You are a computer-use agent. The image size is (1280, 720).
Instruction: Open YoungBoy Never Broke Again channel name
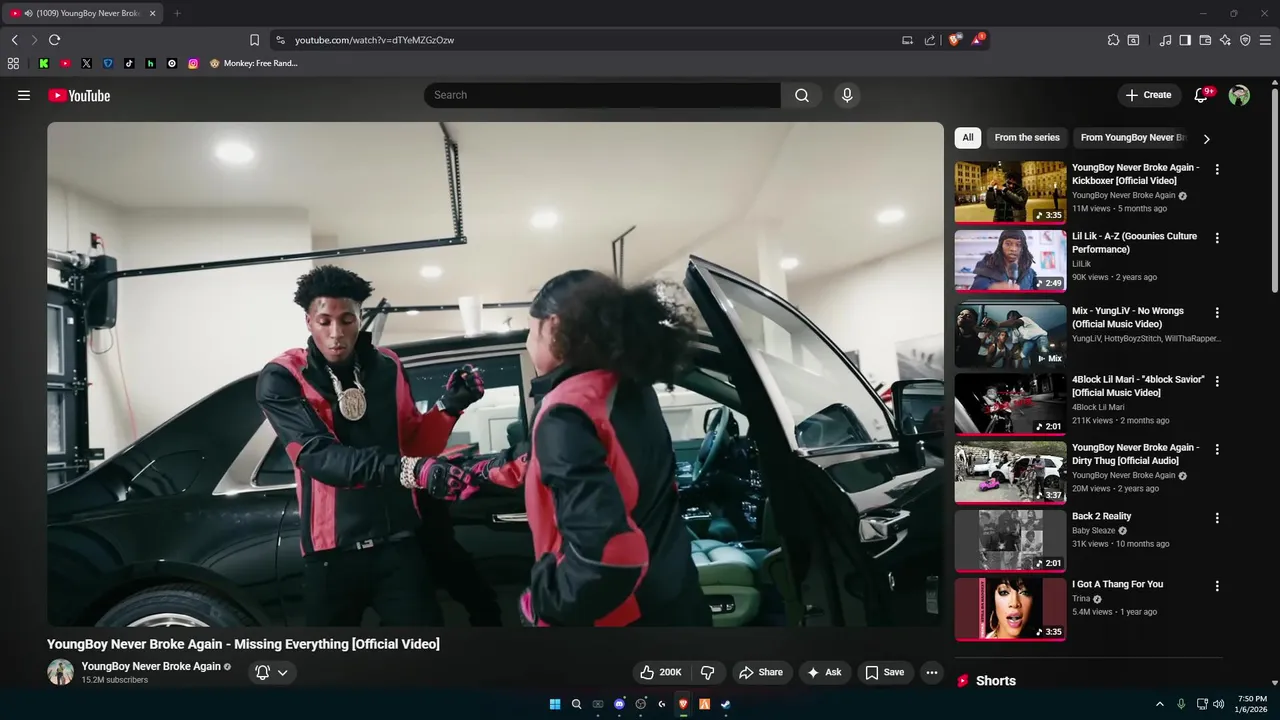pyautogui.click(x=151, y=666)
